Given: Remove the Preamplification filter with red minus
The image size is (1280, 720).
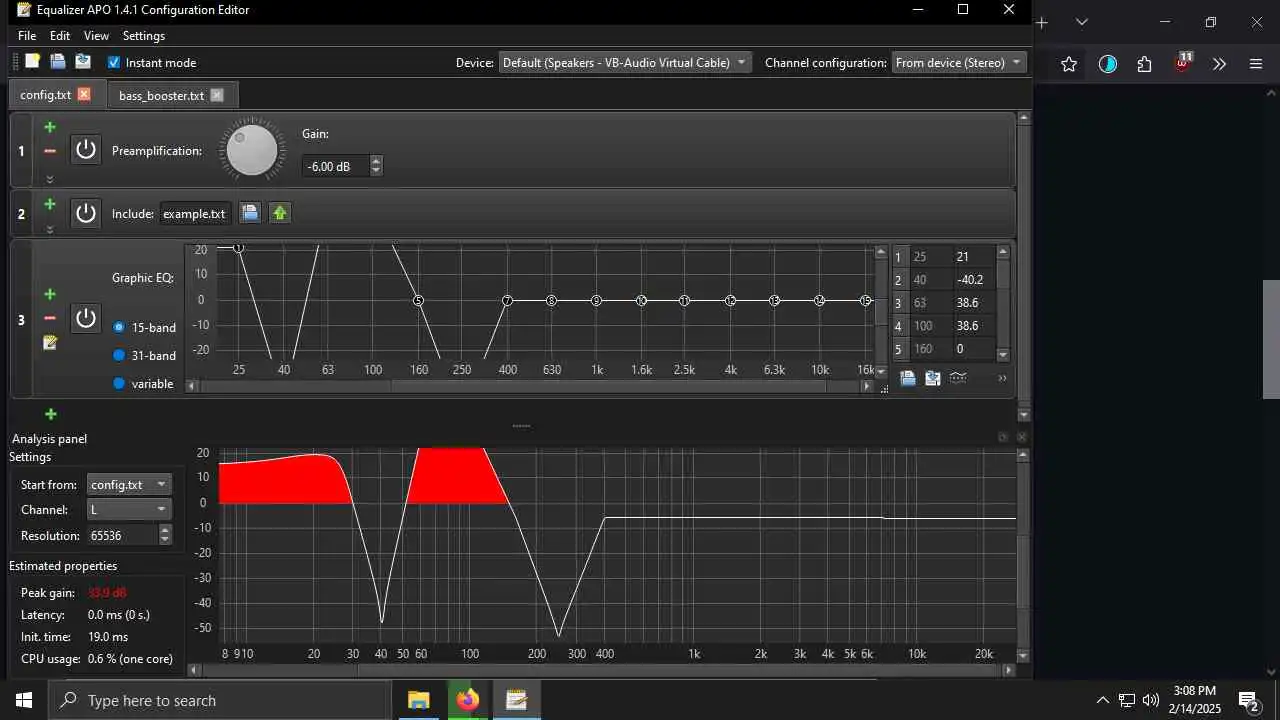Looking at the screenshot, I should click(50, 151).
